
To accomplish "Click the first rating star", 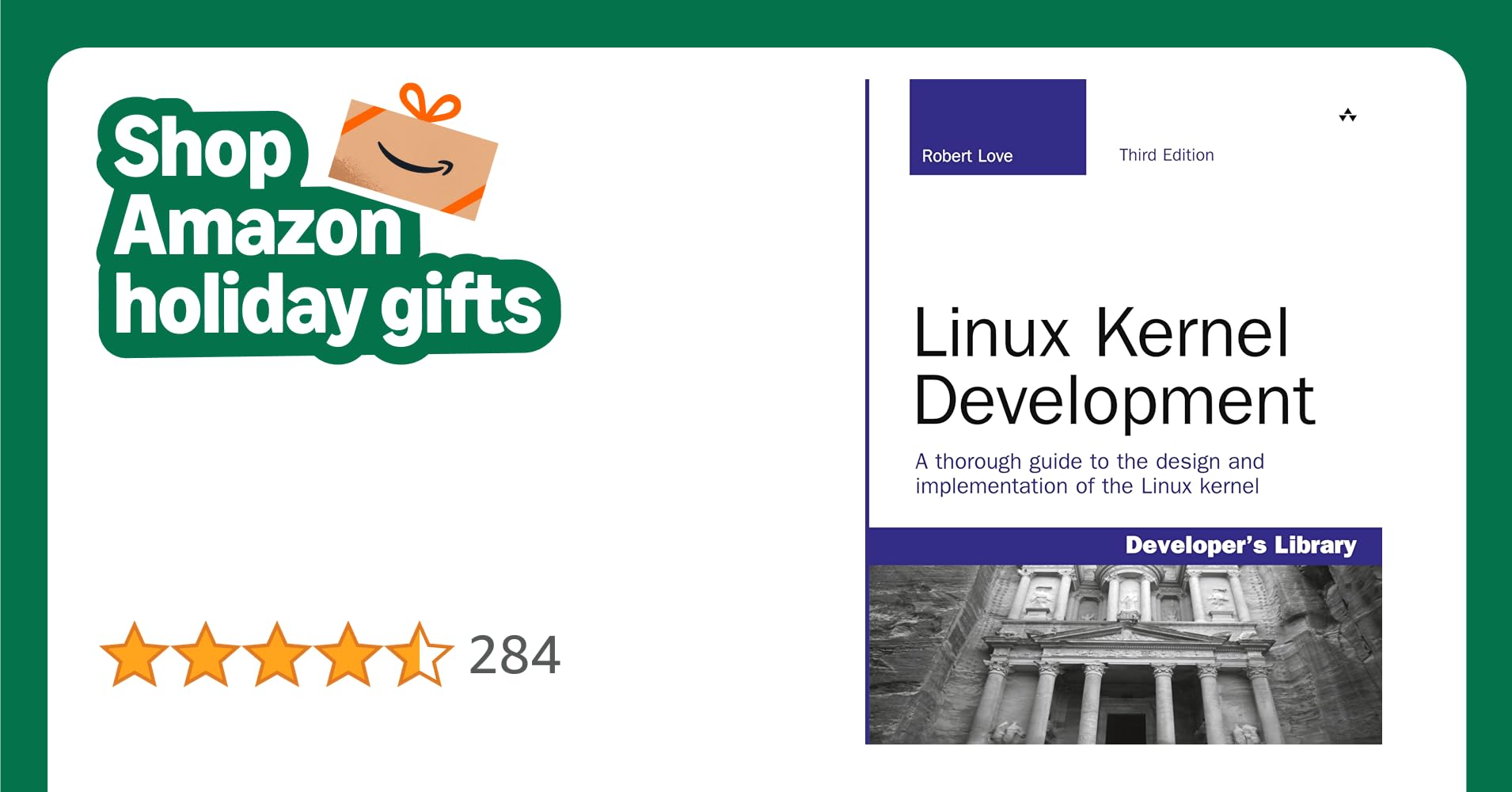I will point(135,654).
